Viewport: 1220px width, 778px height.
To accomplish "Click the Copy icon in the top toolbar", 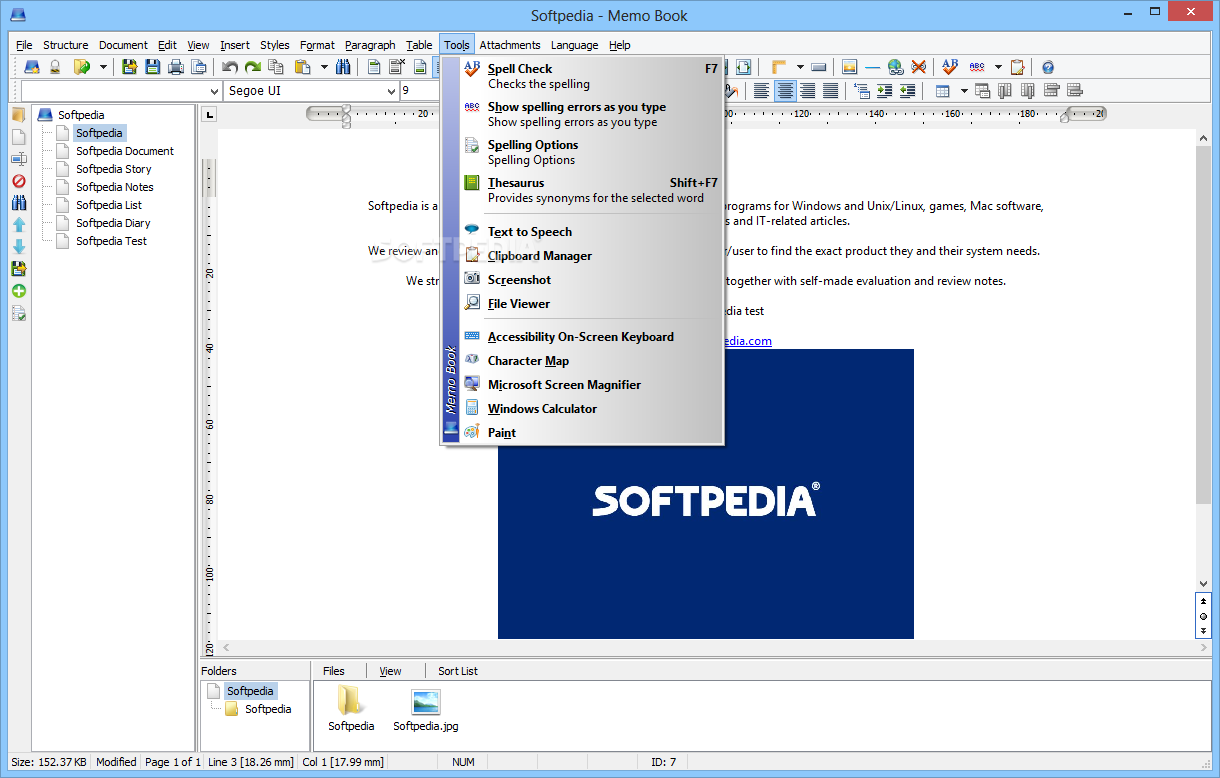I will point(275,67).
